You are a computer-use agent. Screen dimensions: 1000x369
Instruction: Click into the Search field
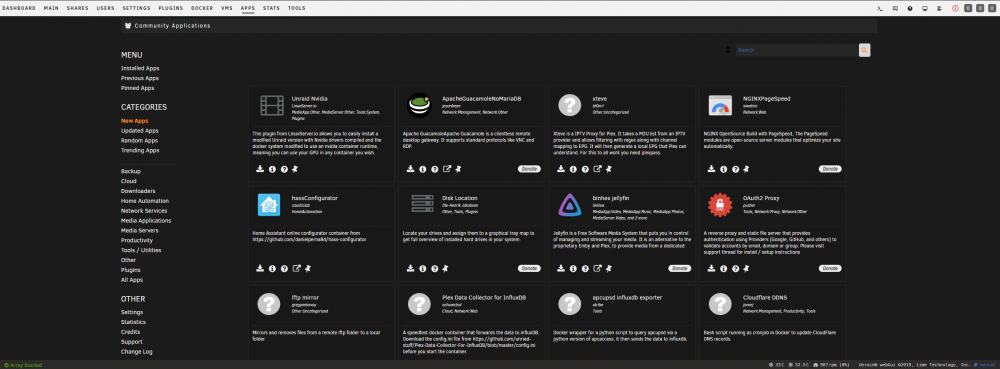pyautogui.click(x=797, y=50)
